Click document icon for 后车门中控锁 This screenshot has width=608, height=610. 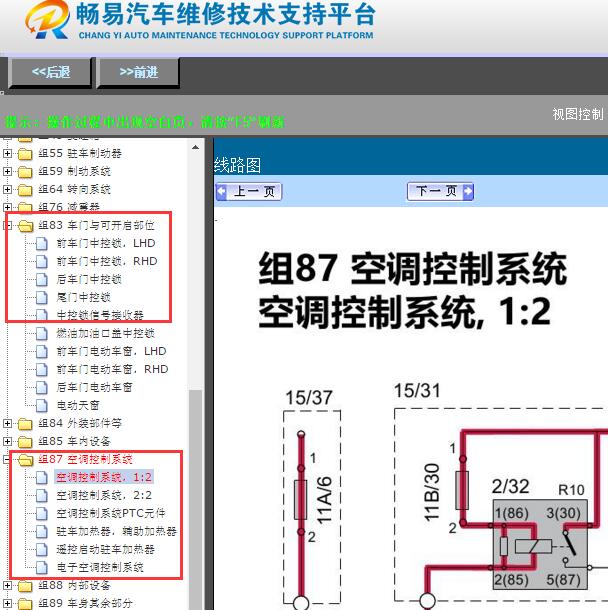42,279
